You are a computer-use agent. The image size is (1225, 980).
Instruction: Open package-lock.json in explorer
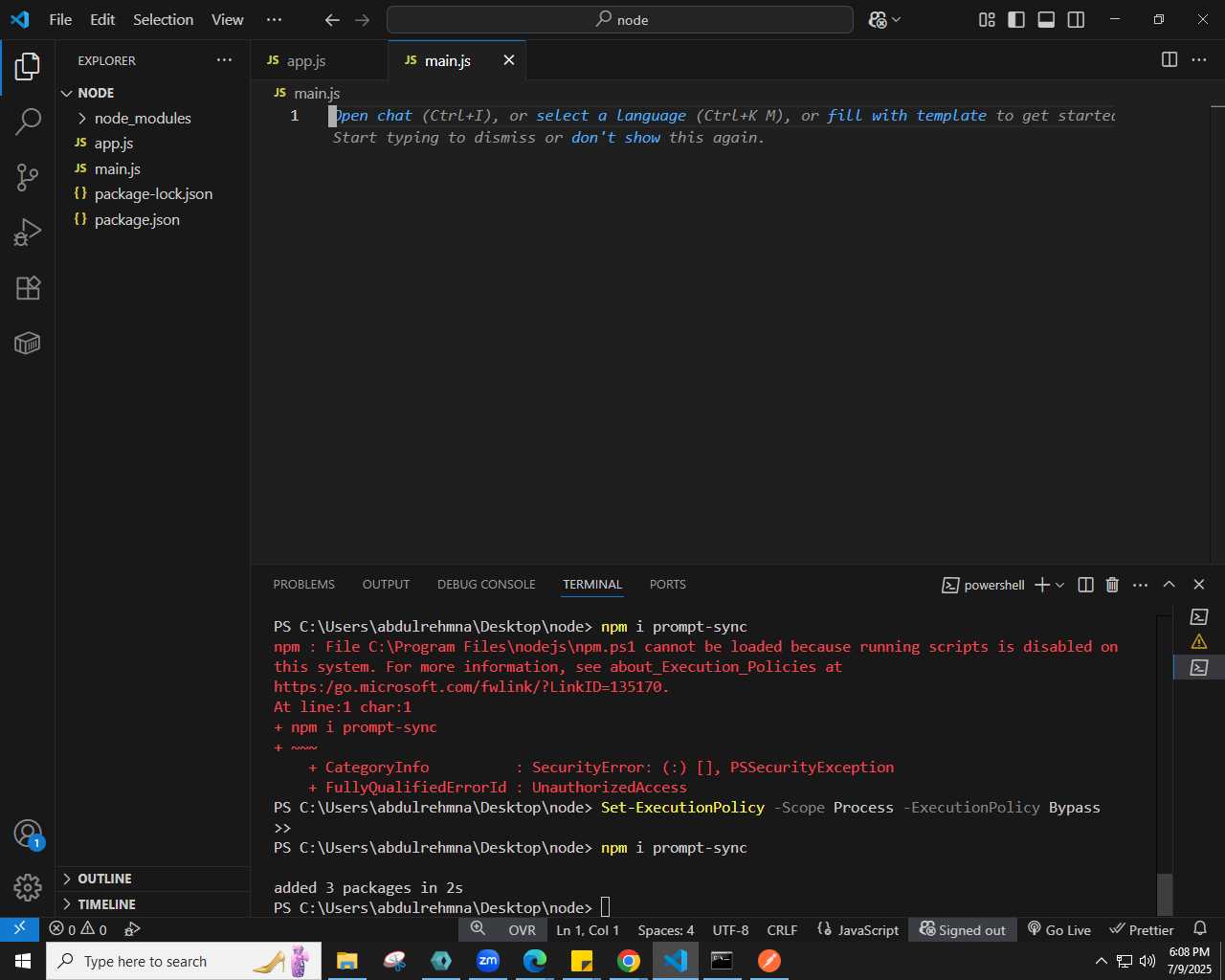(153, 193)
